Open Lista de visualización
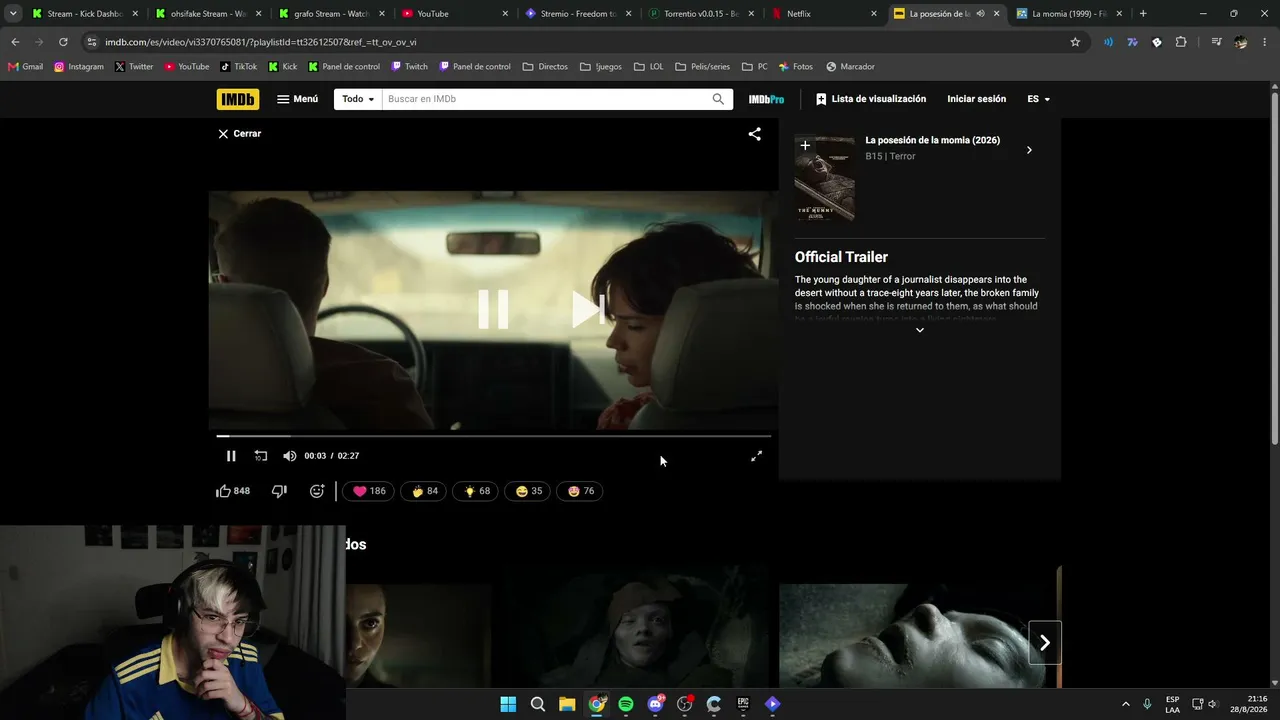The width and height of the screenshot is (1280, 720). point(871,99)
